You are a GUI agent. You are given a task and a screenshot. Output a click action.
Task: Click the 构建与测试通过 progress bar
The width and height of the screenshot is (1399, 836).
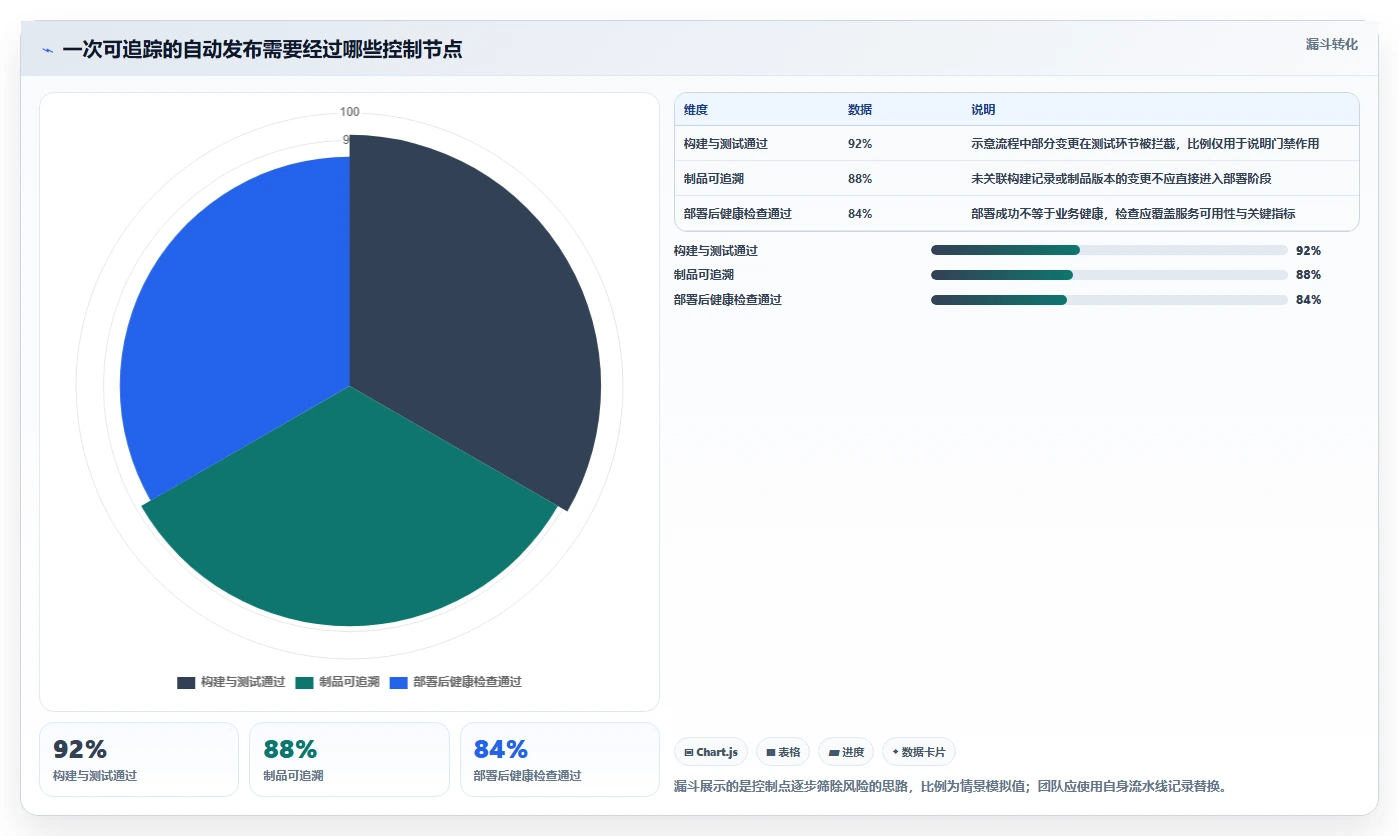pos(1109,250)
